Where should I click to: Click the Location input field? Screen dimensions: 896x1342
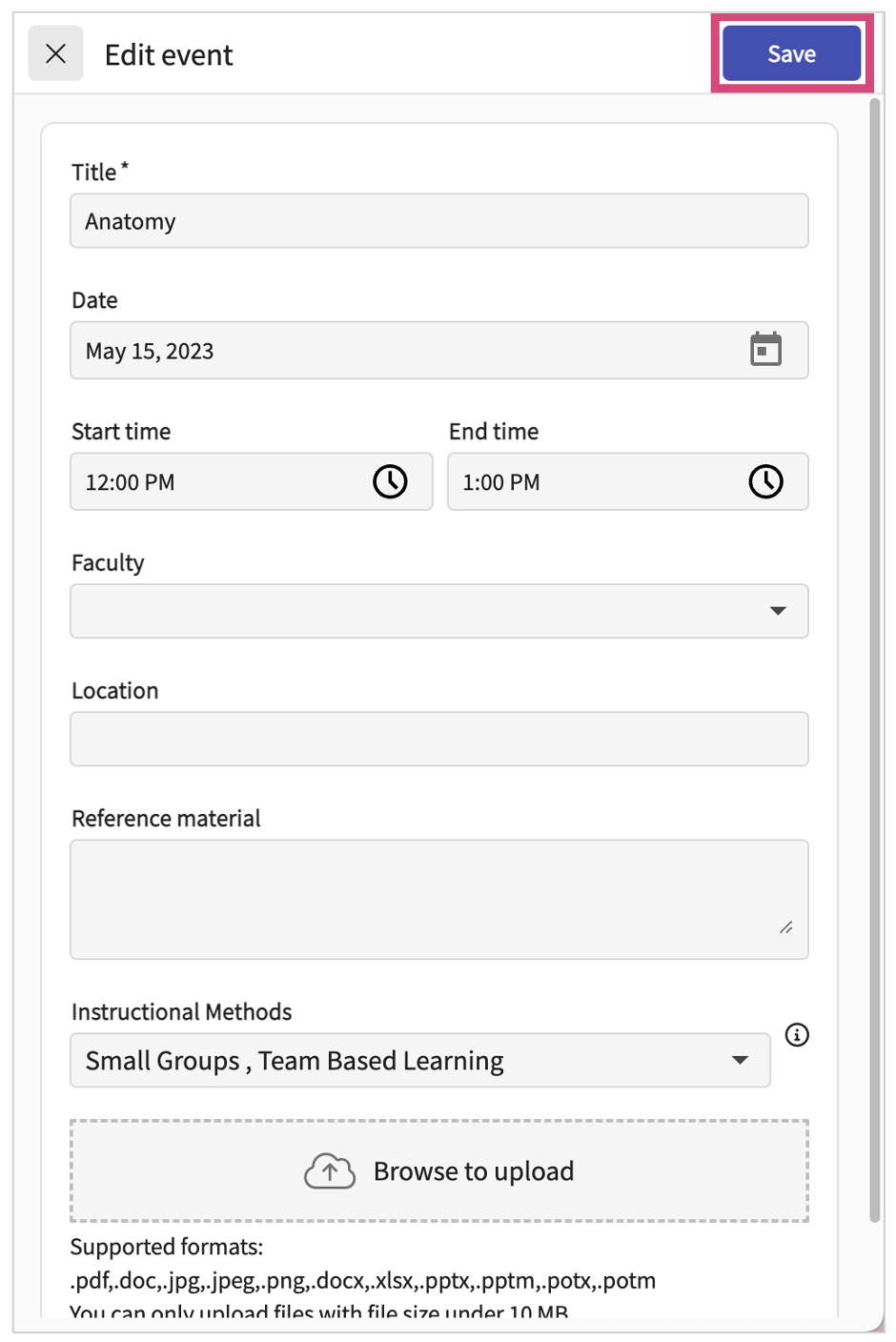pos(438,739)
